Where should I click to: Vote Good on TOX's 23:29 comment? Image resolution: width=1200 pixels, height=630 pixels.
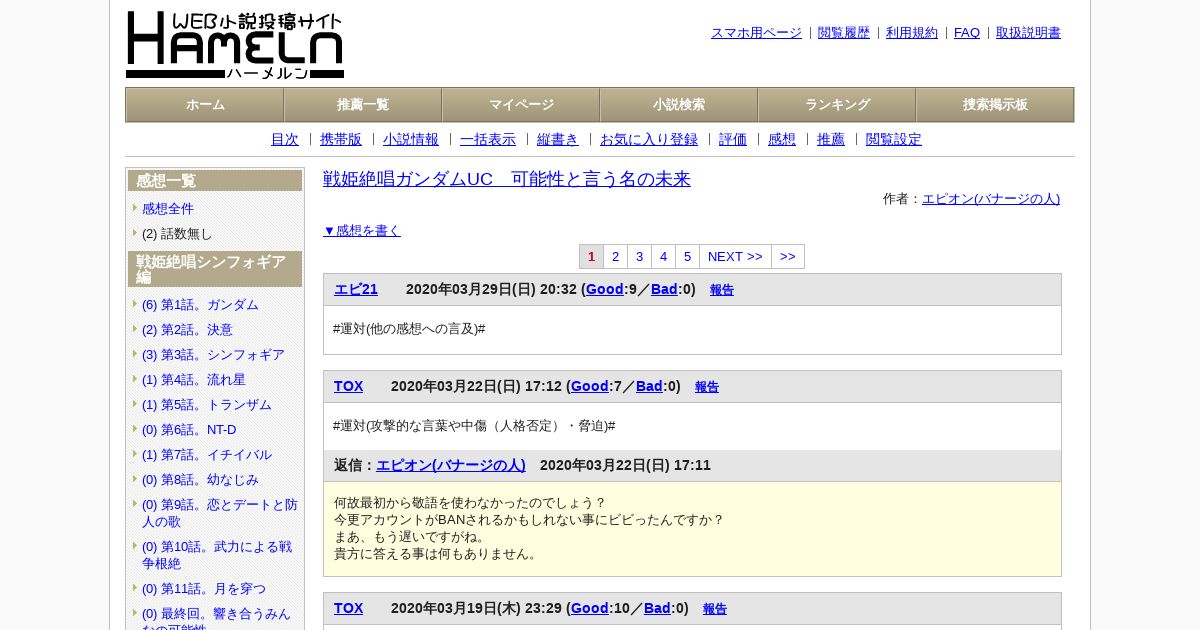[590, 609]
